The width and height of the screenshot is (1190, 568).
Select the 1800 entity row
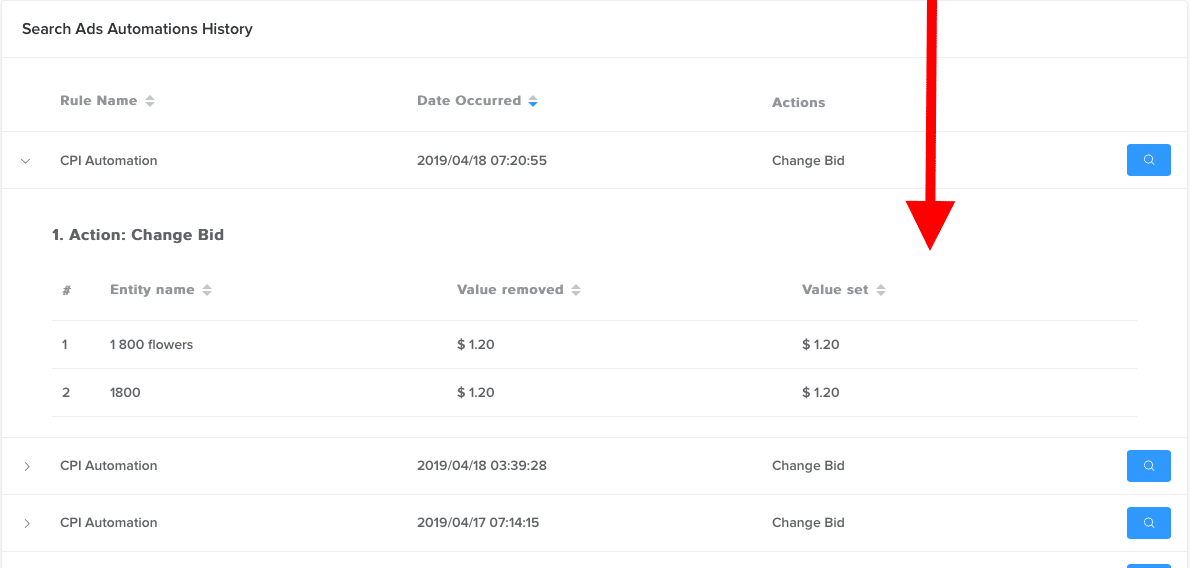(594, 393)
